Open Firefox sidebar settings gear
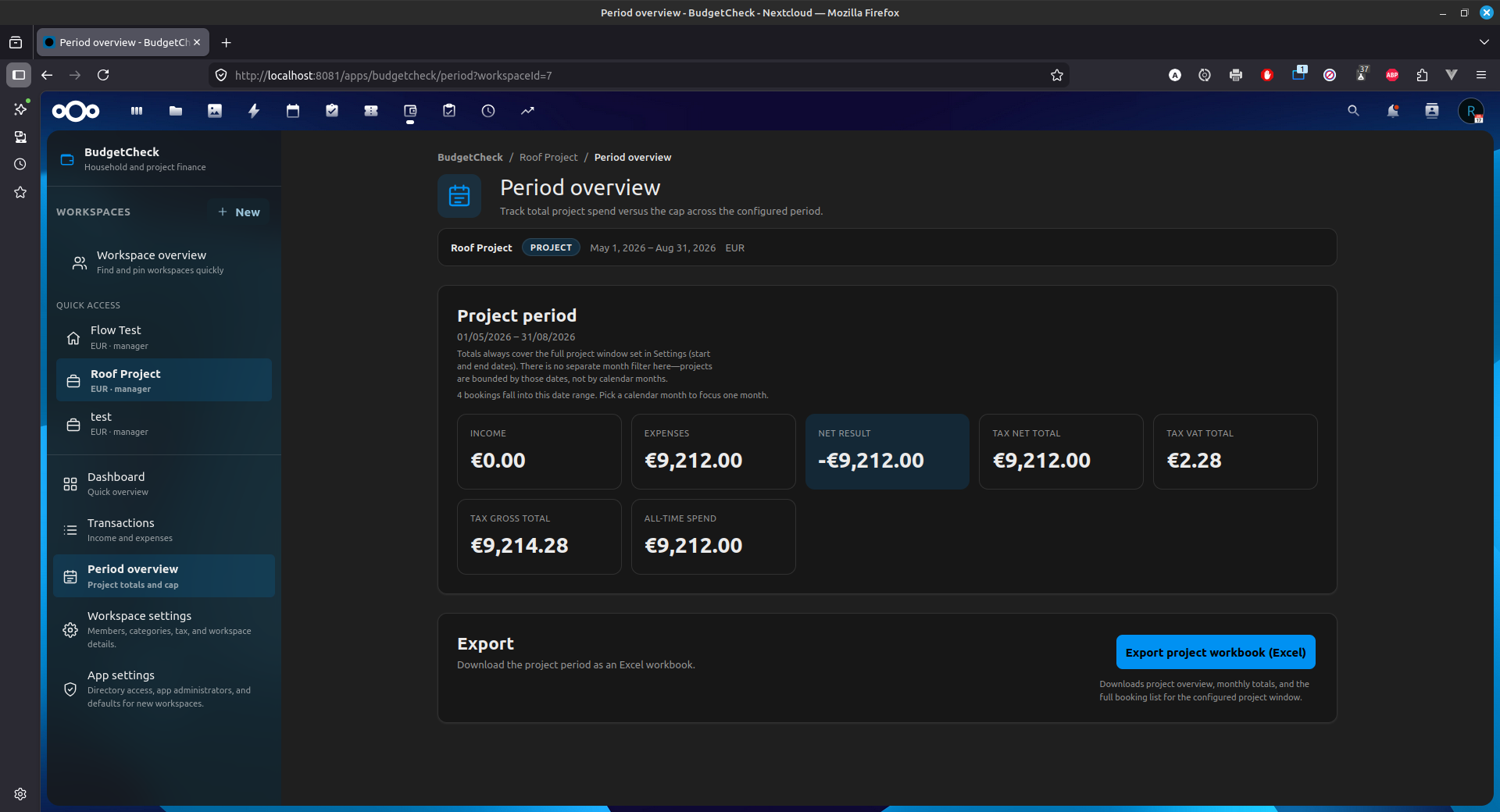1500x812 pixels. point(20,794)
